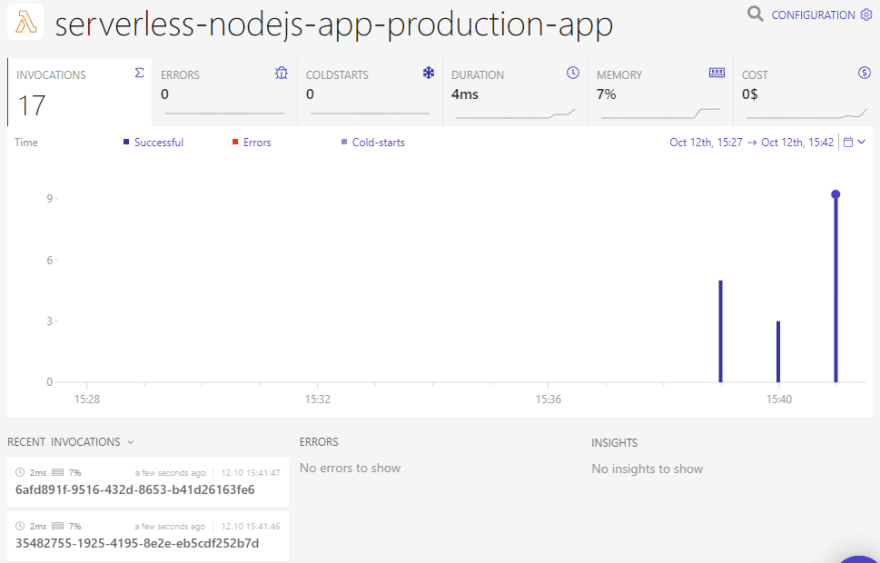
Task: Click the timestamp 12.10 15:41:47
Action: (250, 473)
